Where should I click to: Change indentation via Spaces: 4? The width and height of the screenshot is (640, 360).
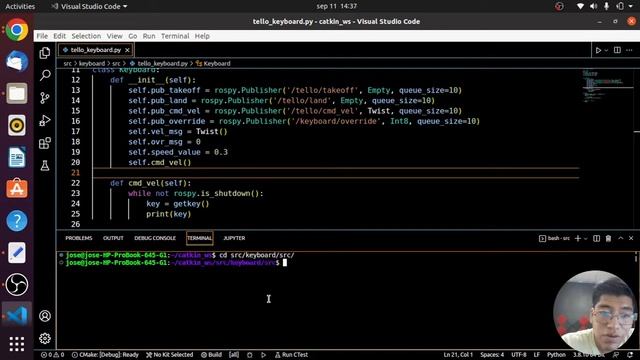492,355
